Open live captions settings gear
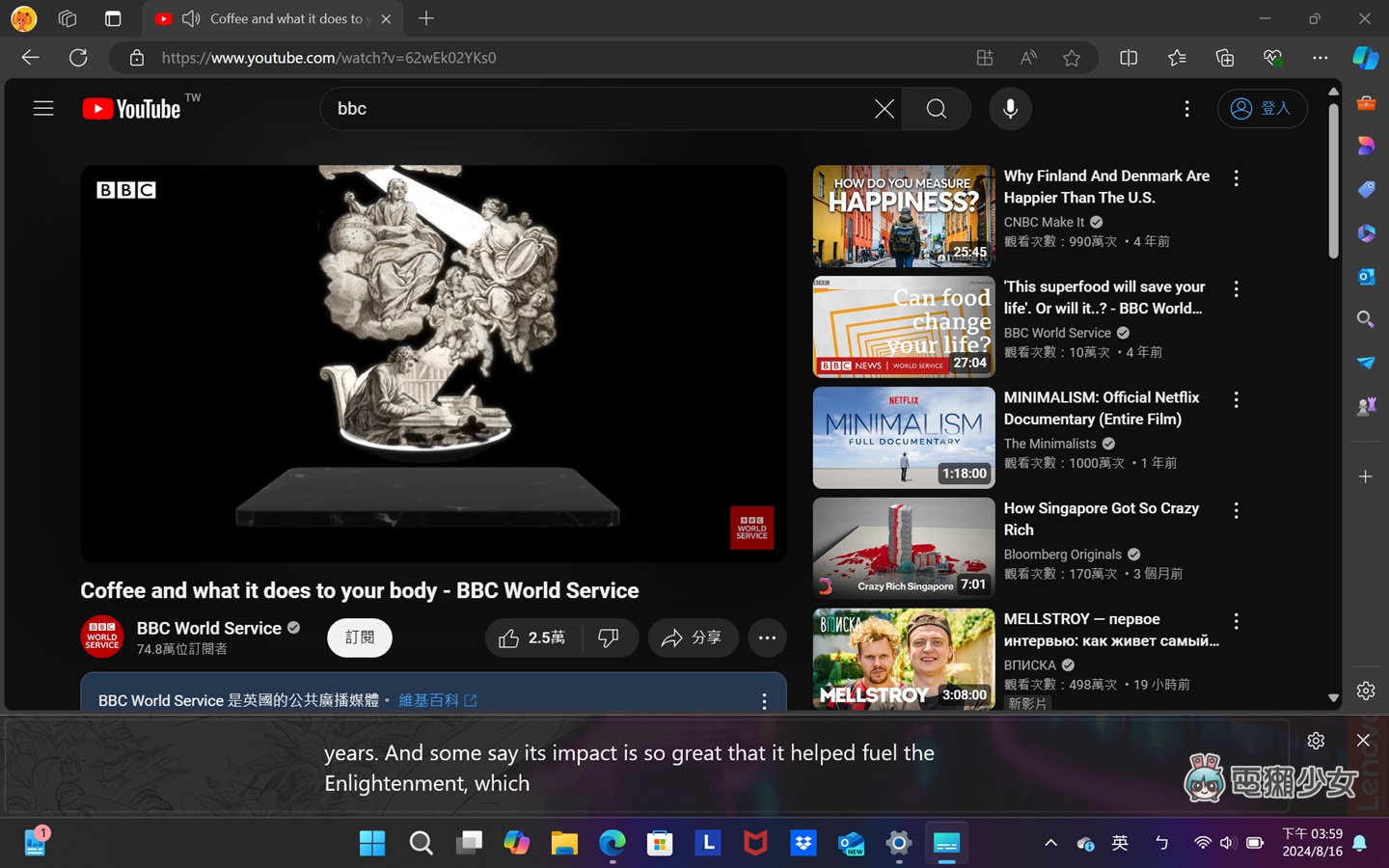 pyautogui.click(x=1316, y=741)
